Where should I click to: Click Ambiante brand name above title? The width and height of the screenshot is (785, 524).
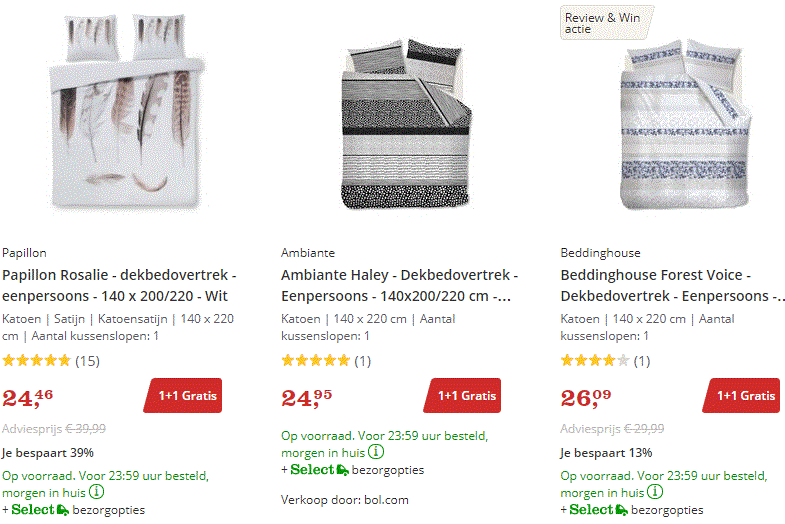point(308,253)
